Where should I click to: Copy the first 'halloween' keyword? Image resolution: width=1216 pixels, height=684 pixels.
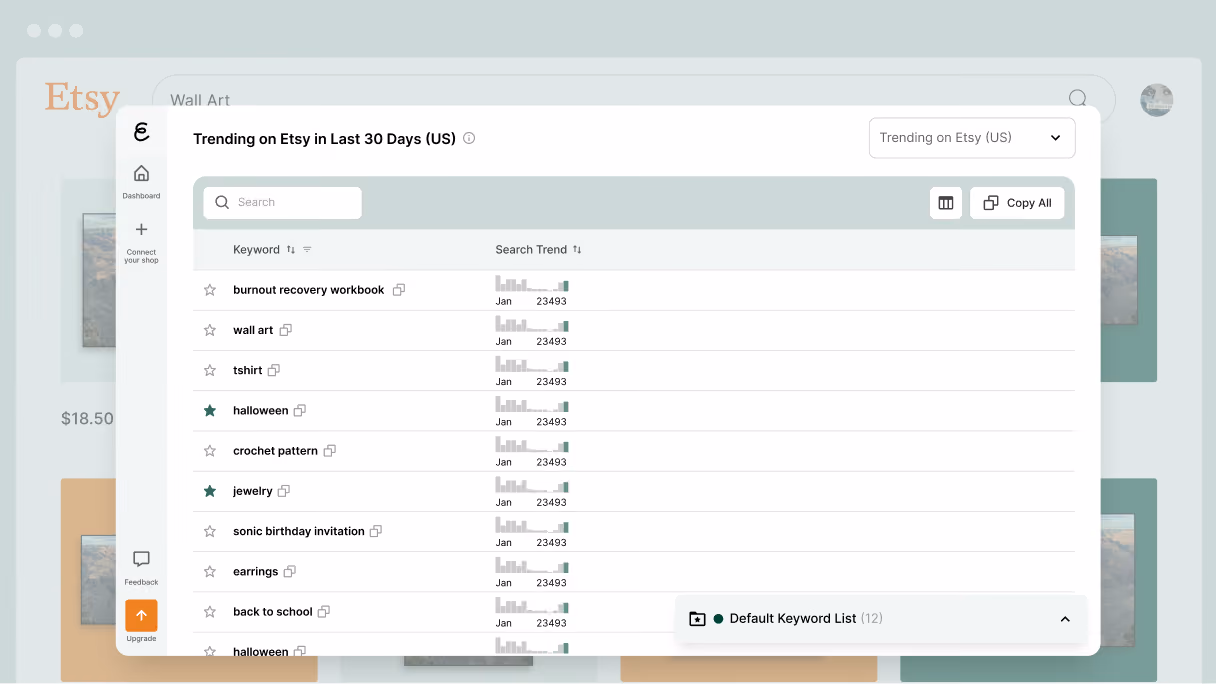(x=300, y=411)
